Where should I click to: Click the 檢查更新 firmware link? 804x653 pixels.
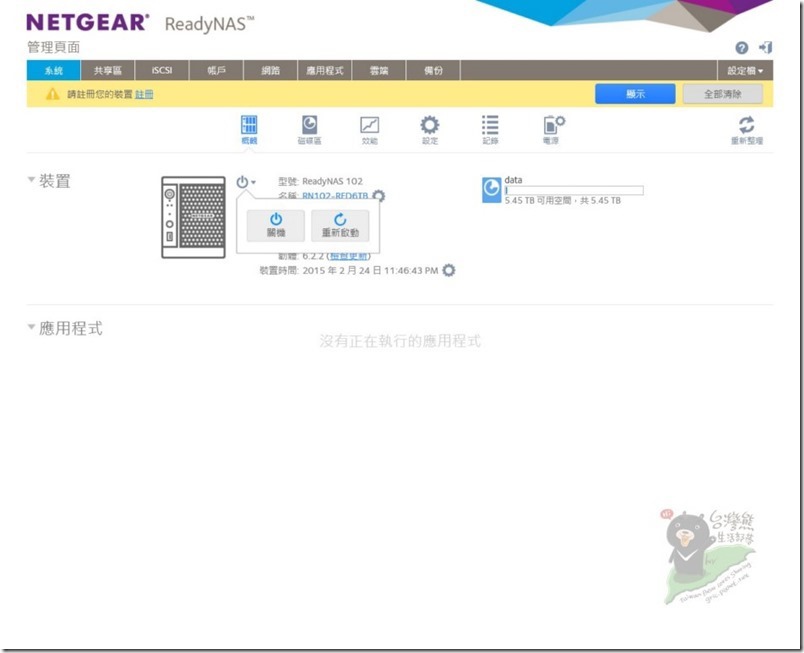pyautogui.click(x=349, y=256)
